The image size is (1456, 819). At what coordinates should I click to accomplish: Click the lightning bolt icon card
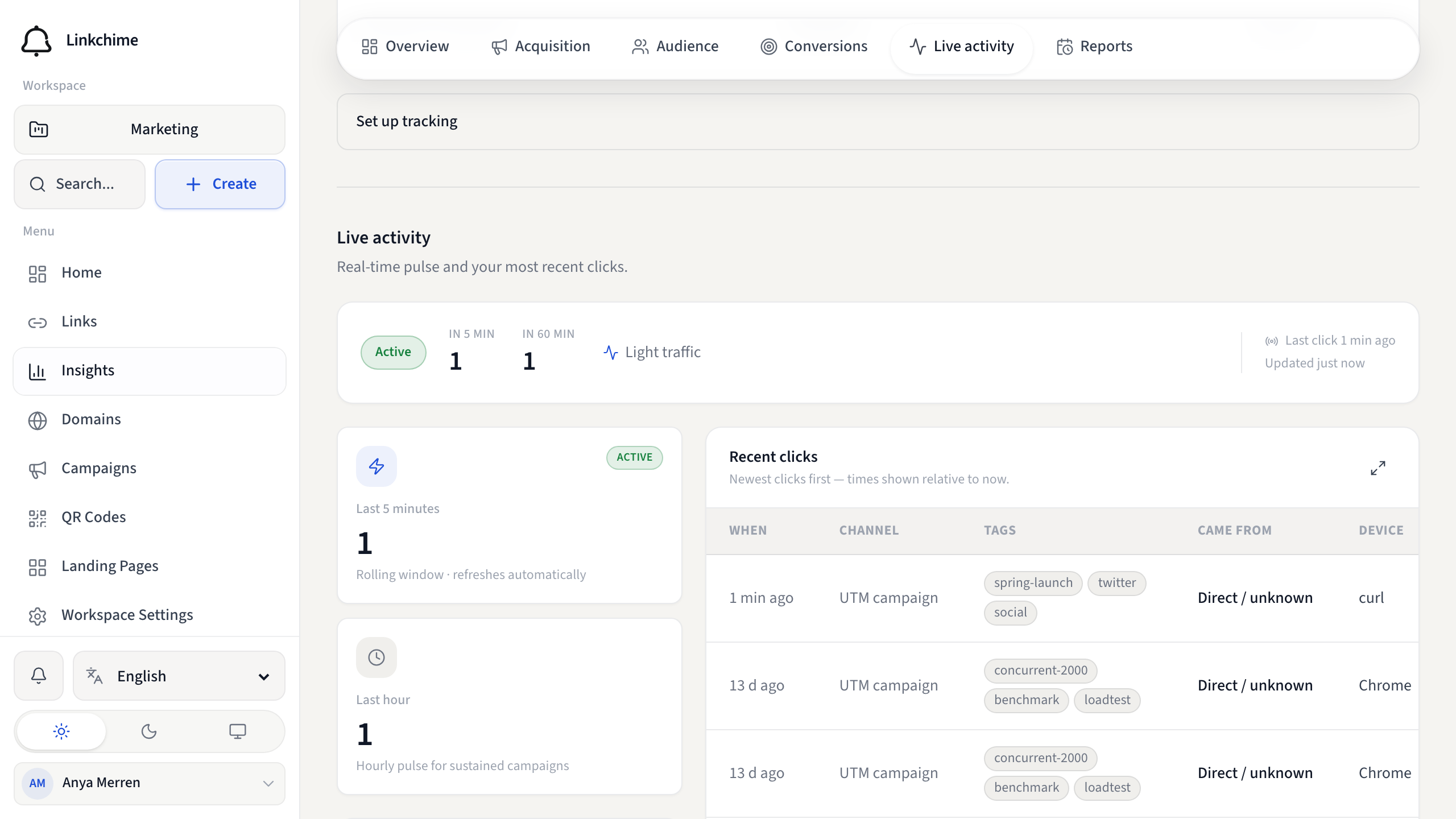tap(377, 466)
